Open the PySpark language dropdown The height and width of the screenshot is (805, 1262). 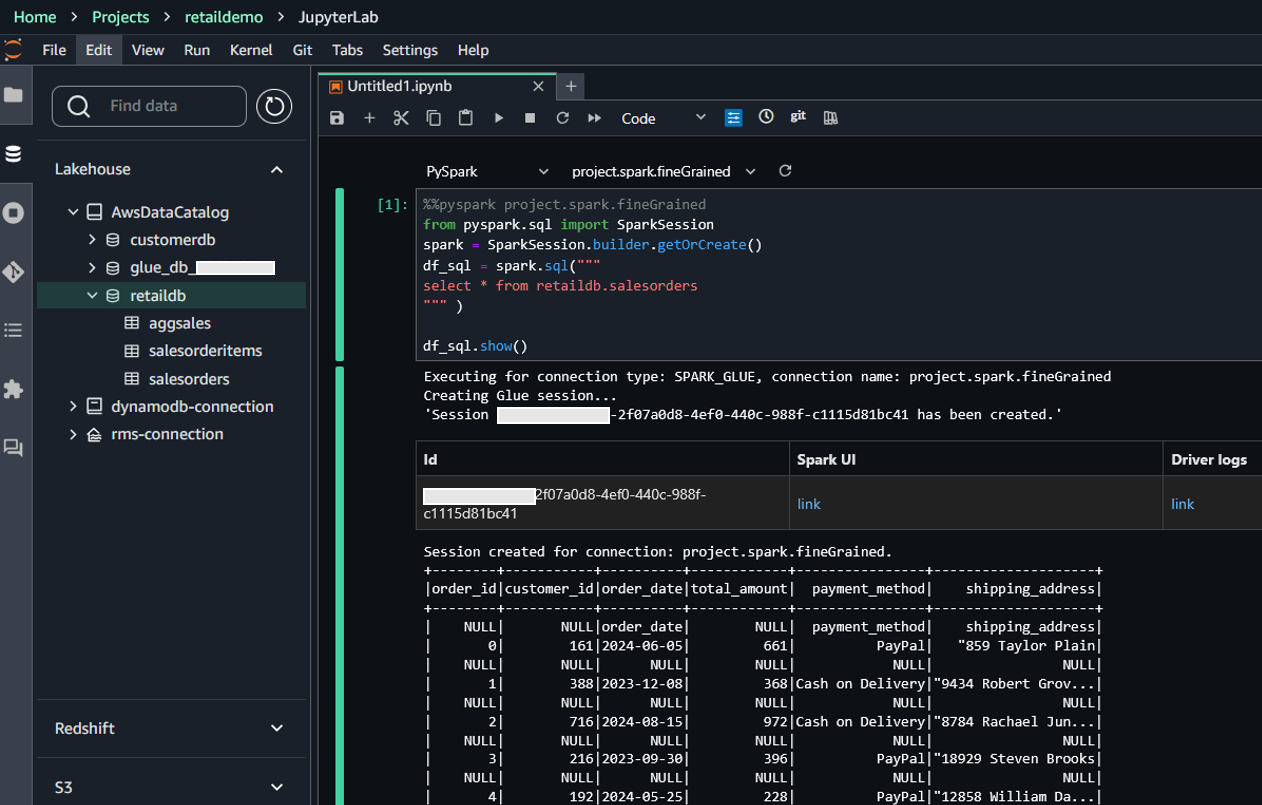487,172
